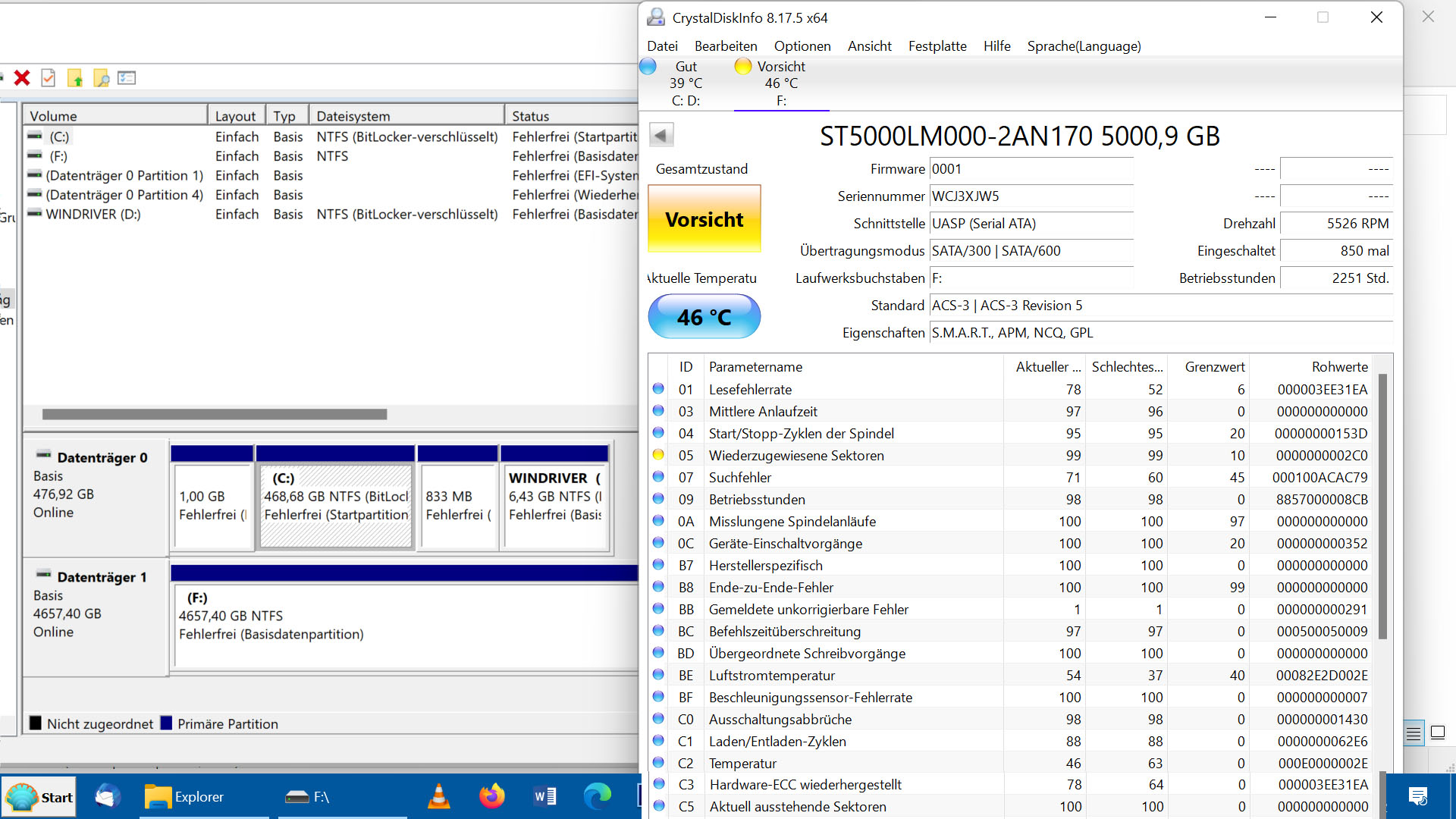Open VLC media player from taskbar
This screenshot has width=1456, height=819.
(439, 796)
